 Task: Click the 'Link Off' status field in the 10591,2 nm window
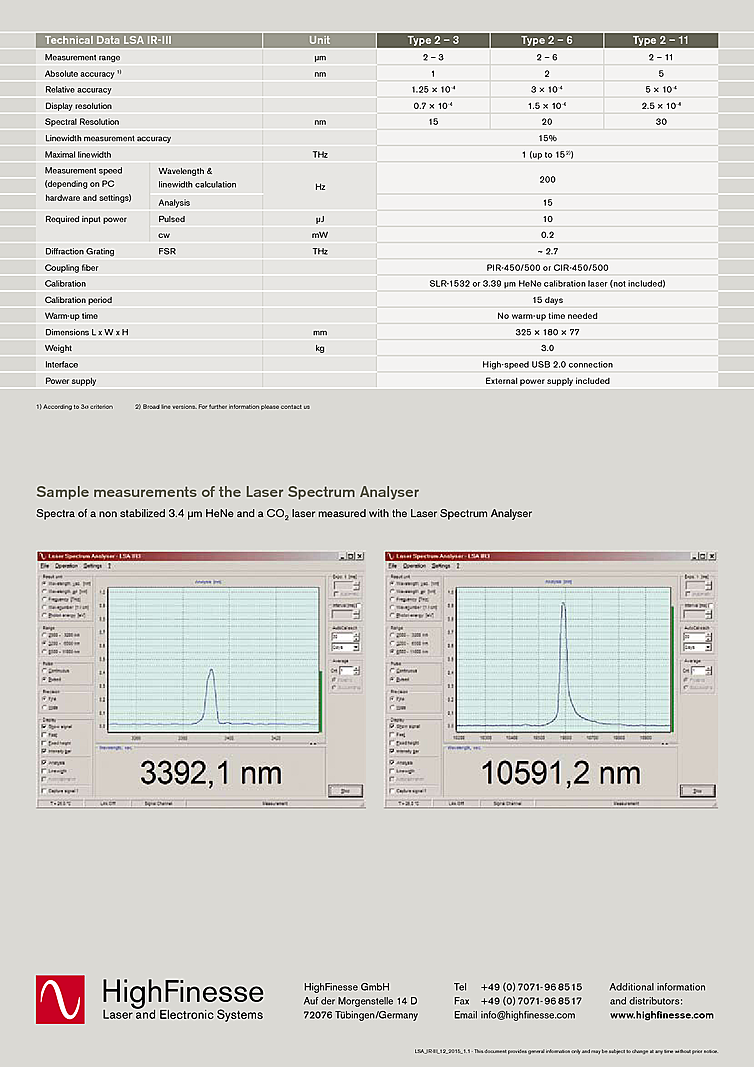pyautogui.click(x=456, y=804)
